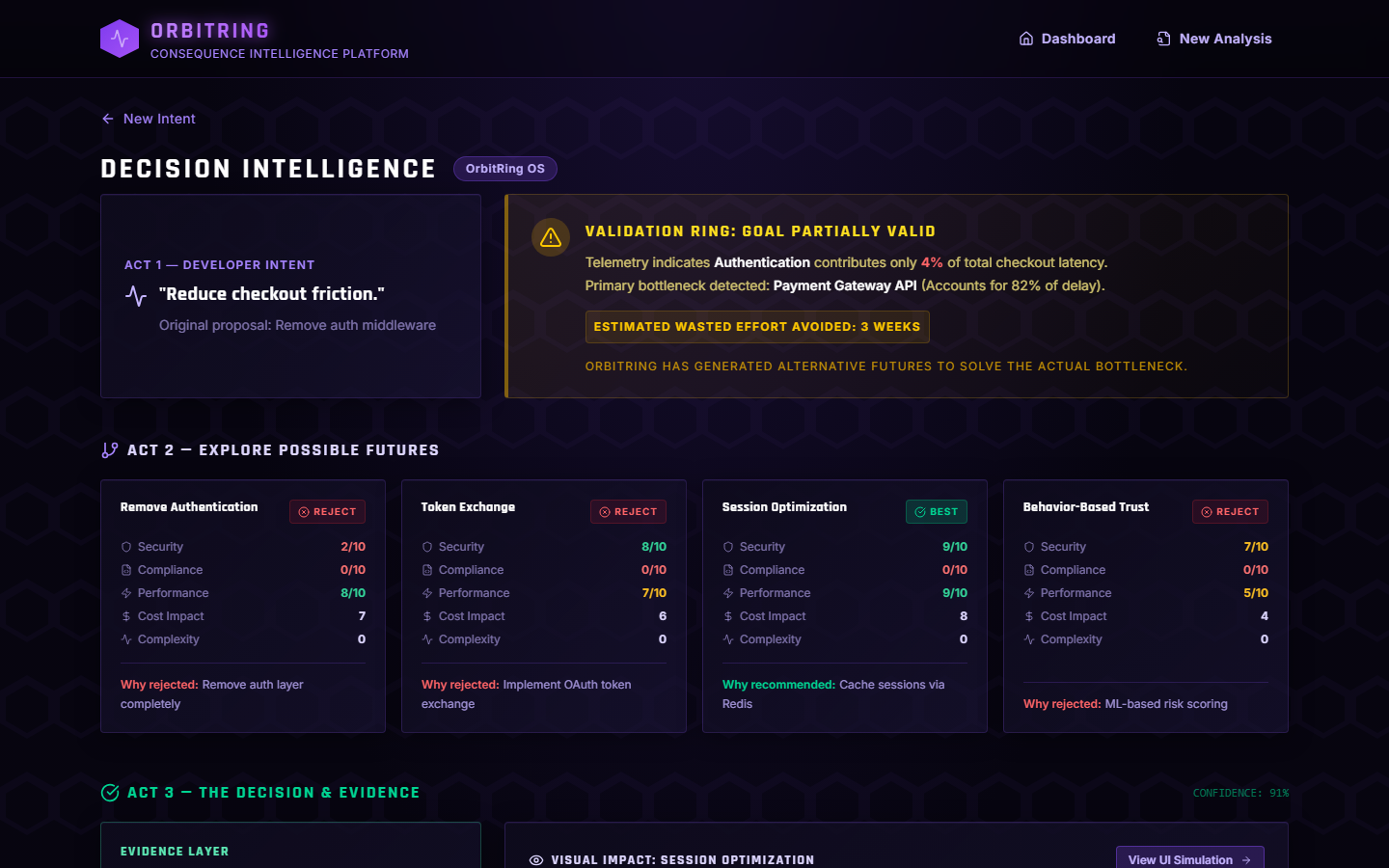Click the back arrow beside New Intent
The image size is (1389, 868).
(108, 119)
